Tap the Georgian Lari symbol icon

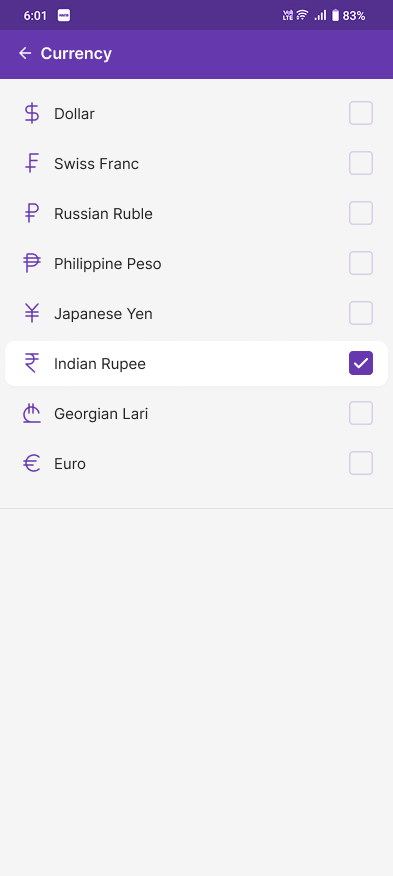click(32, 413)
